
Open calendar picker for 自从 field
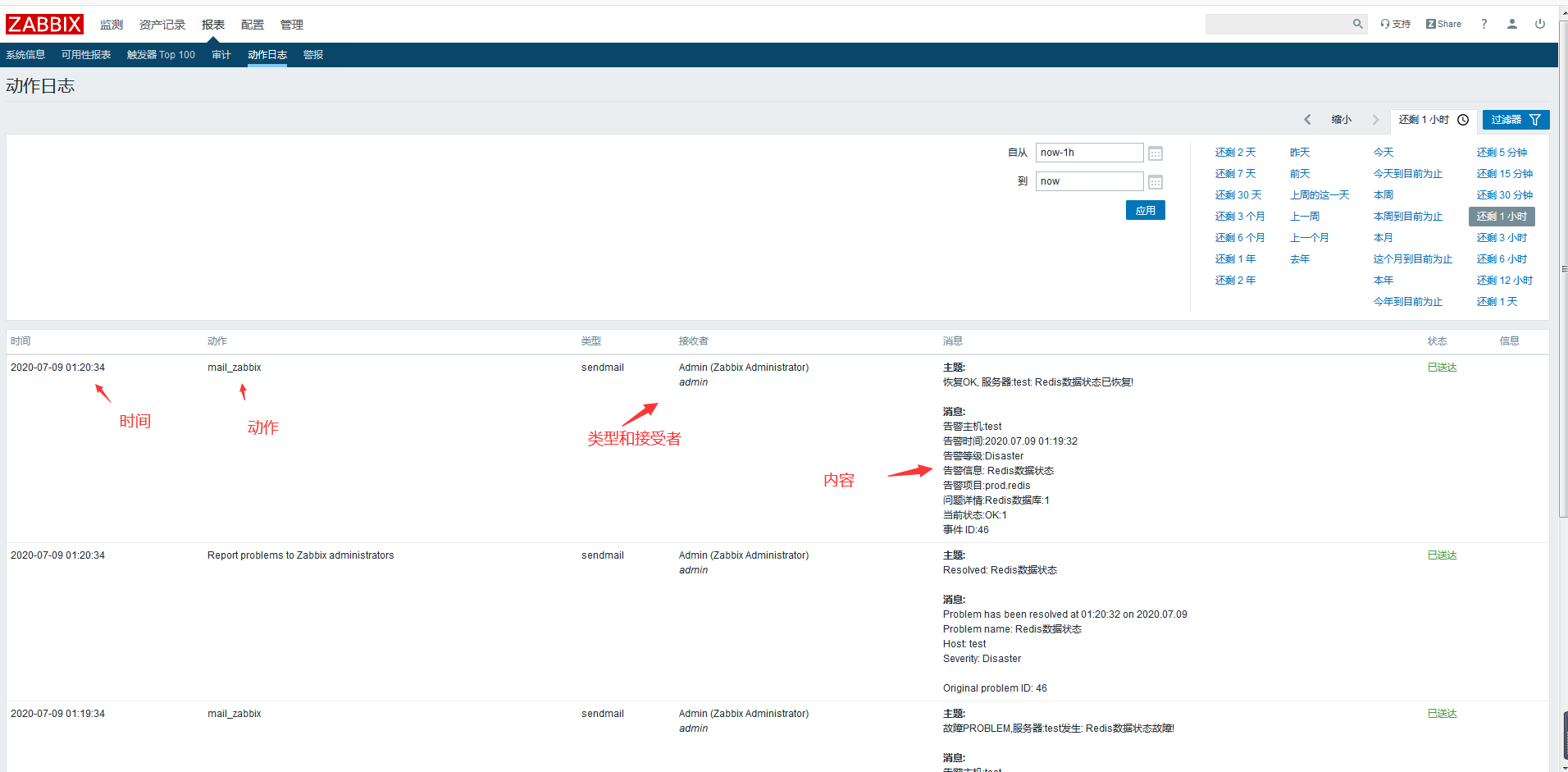pos(1155,153)
